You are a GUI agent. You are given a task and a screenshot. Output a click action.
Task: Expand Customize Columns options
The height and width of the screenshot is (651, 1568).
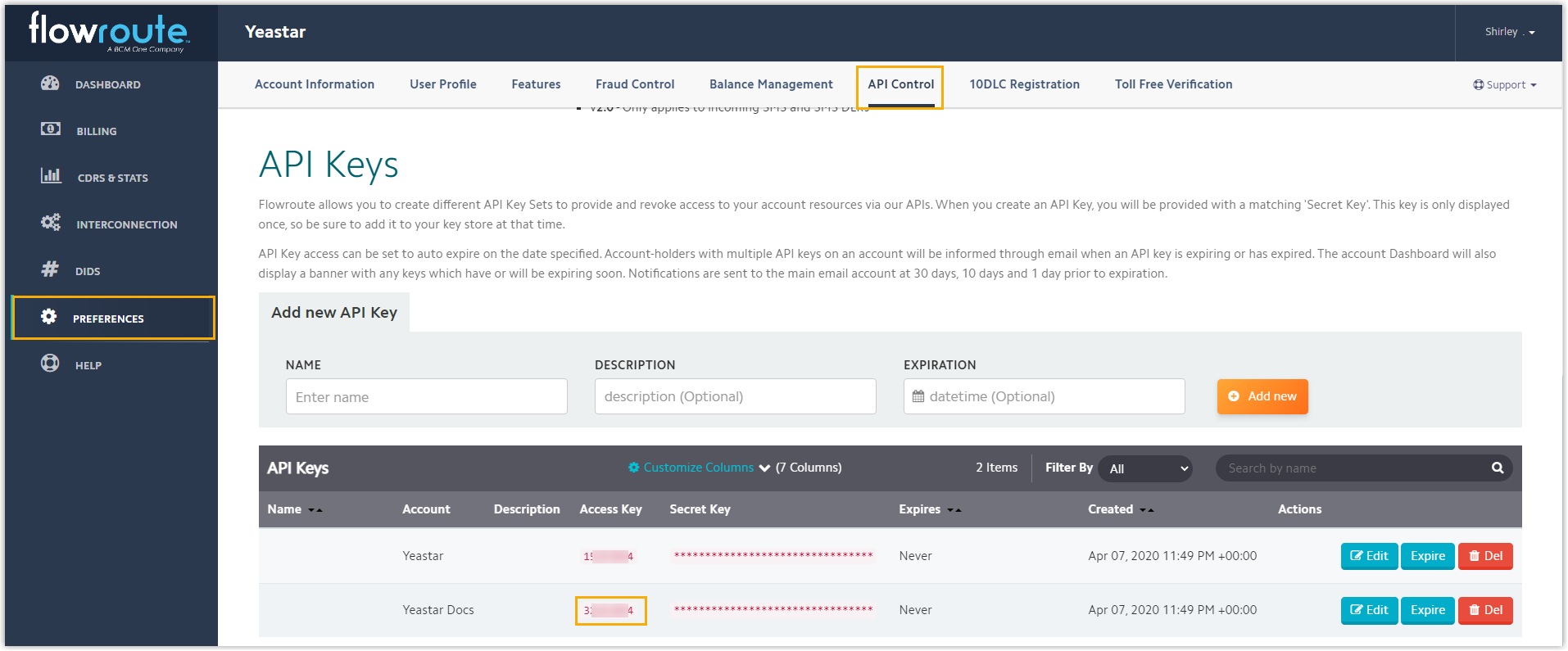tap(699, 468)
